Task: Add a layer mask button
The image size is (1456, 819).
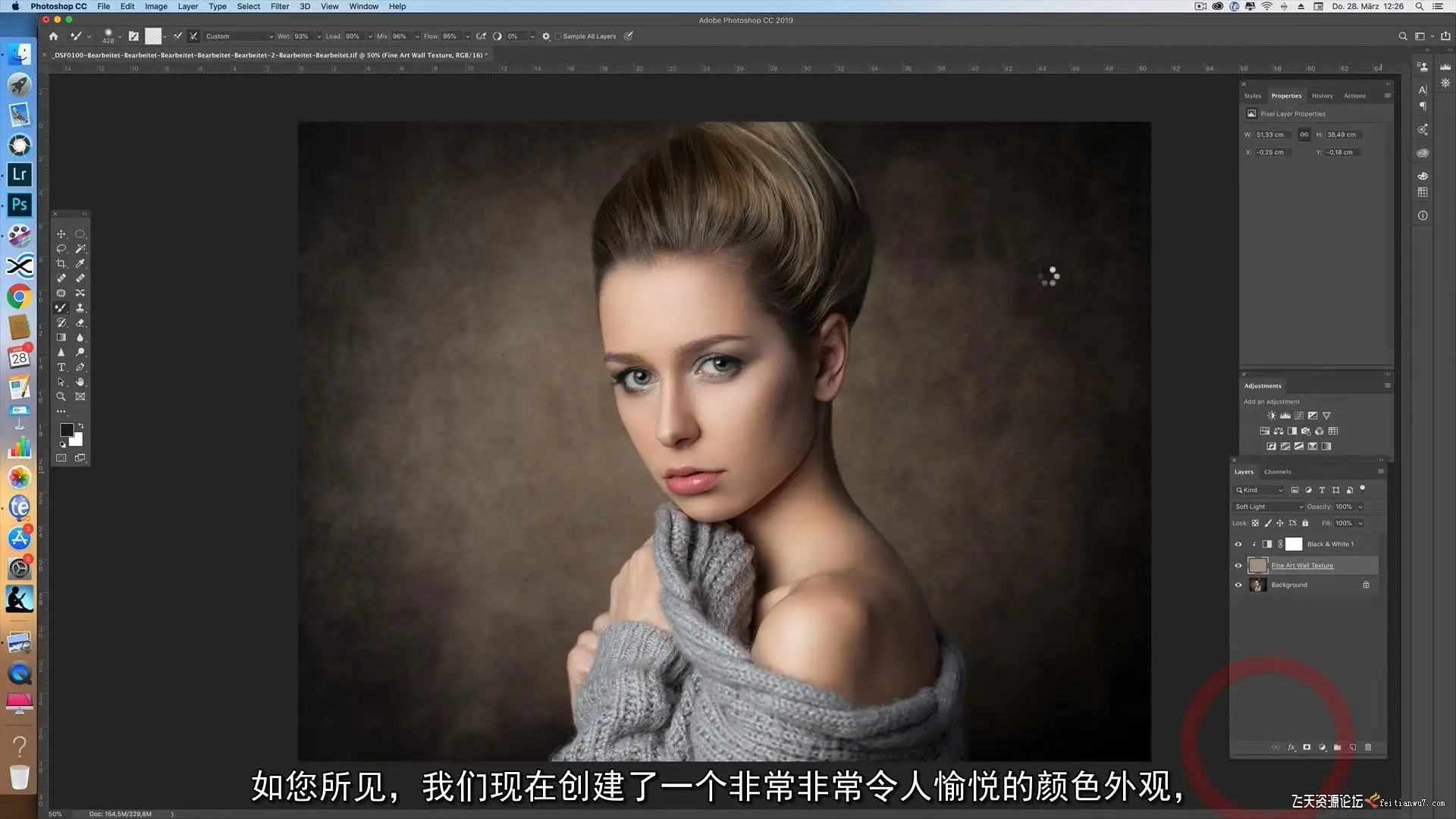Action: coord(1307,747)
